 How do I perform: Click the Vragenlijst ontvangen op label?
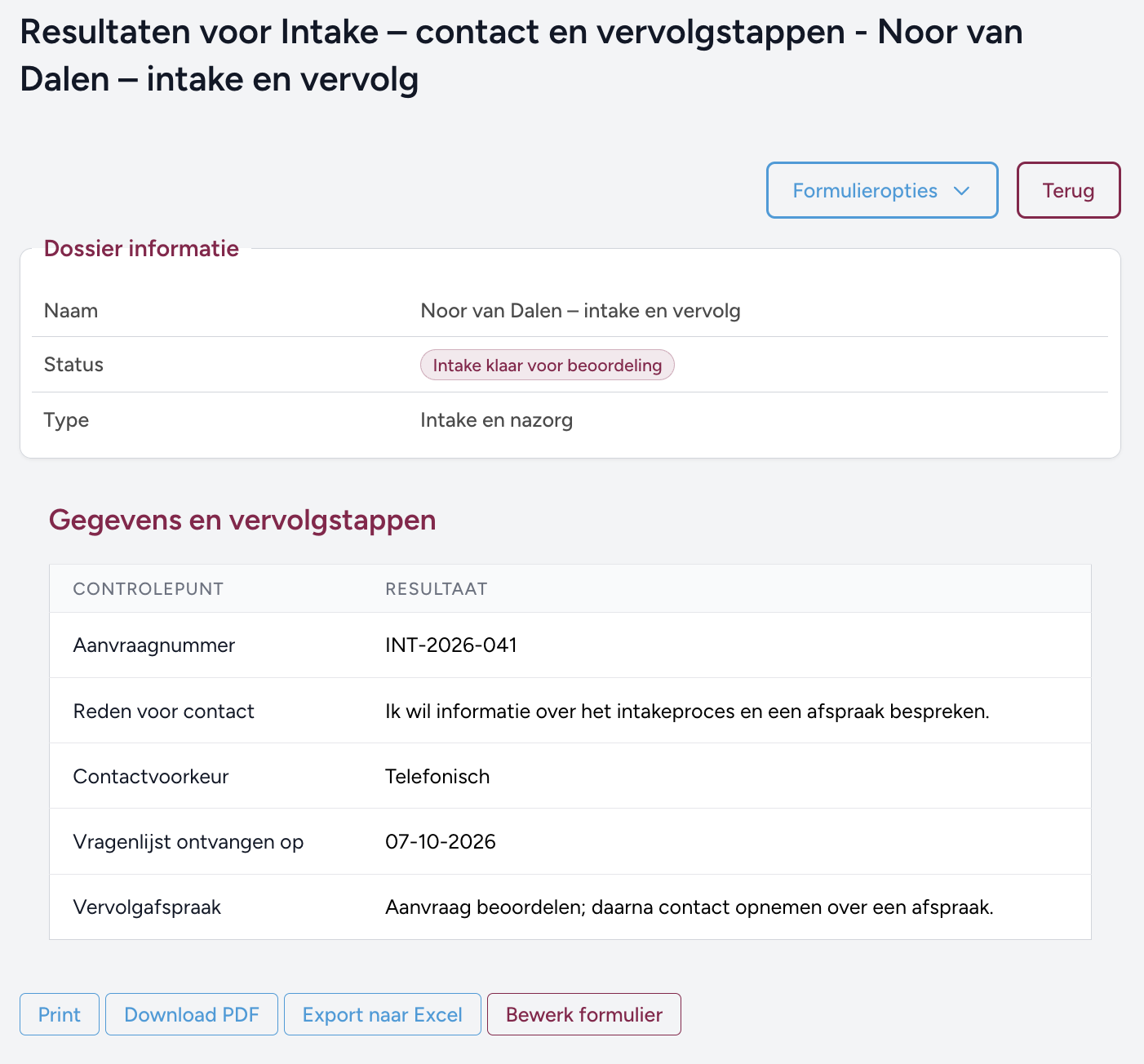point(188,842)
